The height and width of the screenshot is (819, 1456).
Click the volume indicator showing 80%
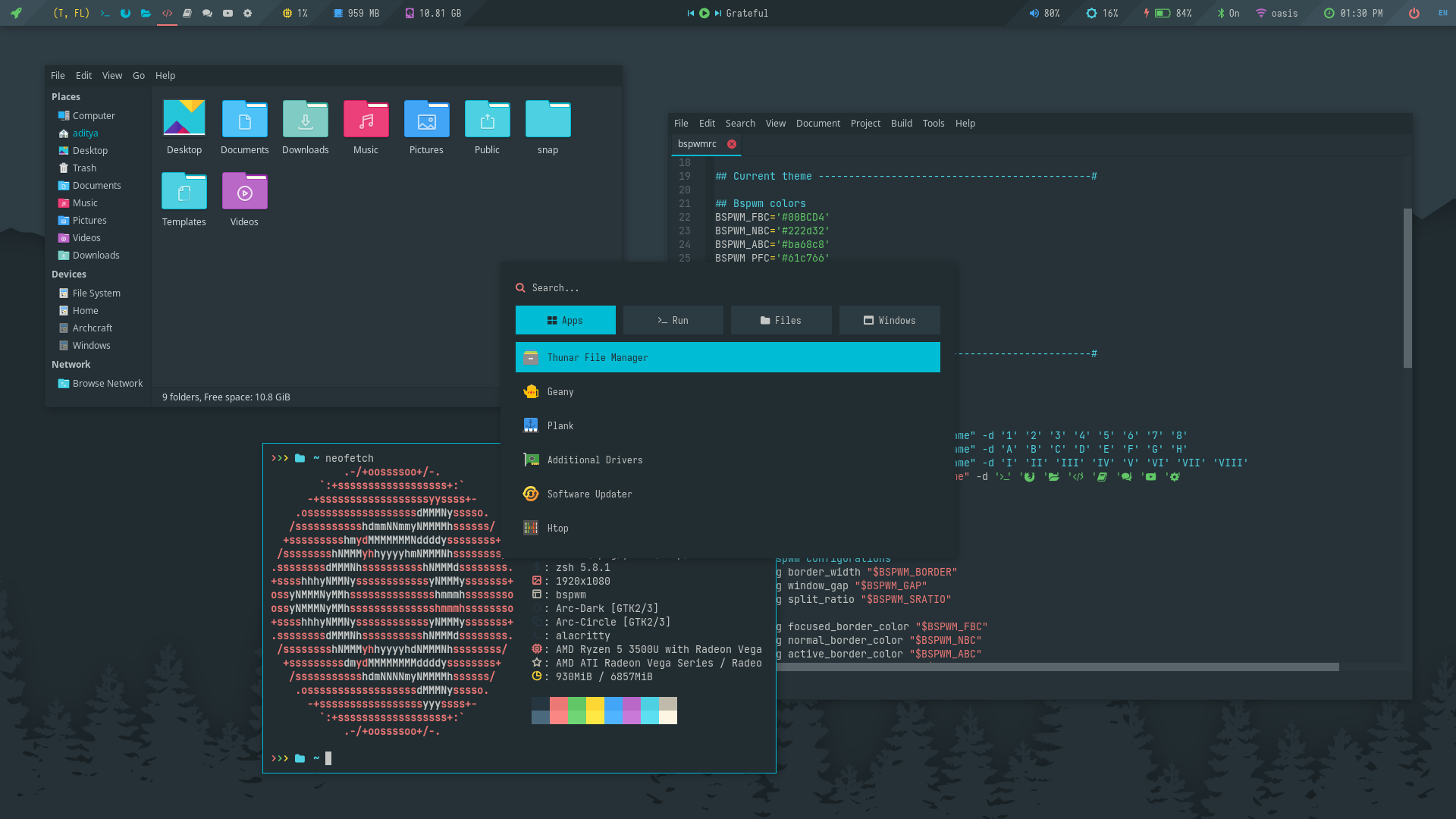coord(1044,13)
